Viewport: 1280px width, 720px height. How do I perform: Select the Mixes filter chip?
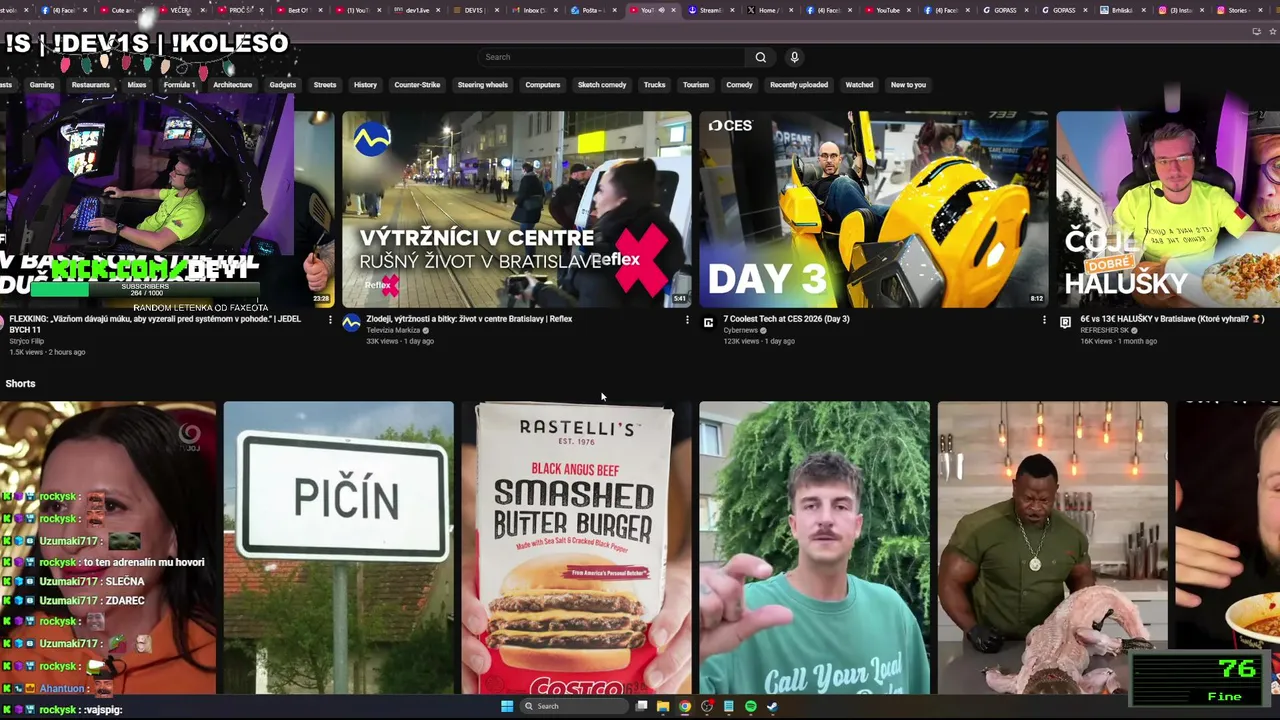pos(137,85)
